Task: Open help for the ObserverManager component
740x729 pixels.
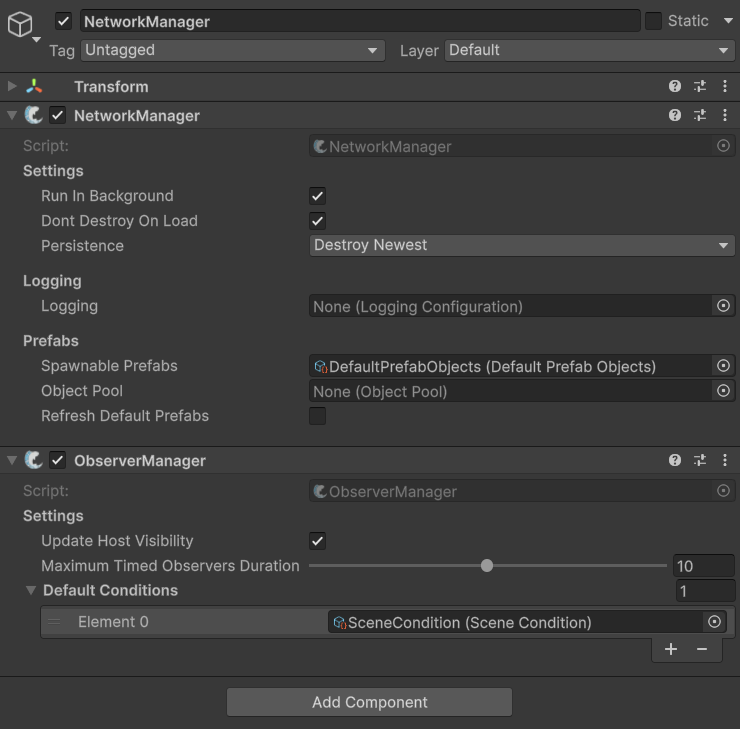Action: pos(675,461)
